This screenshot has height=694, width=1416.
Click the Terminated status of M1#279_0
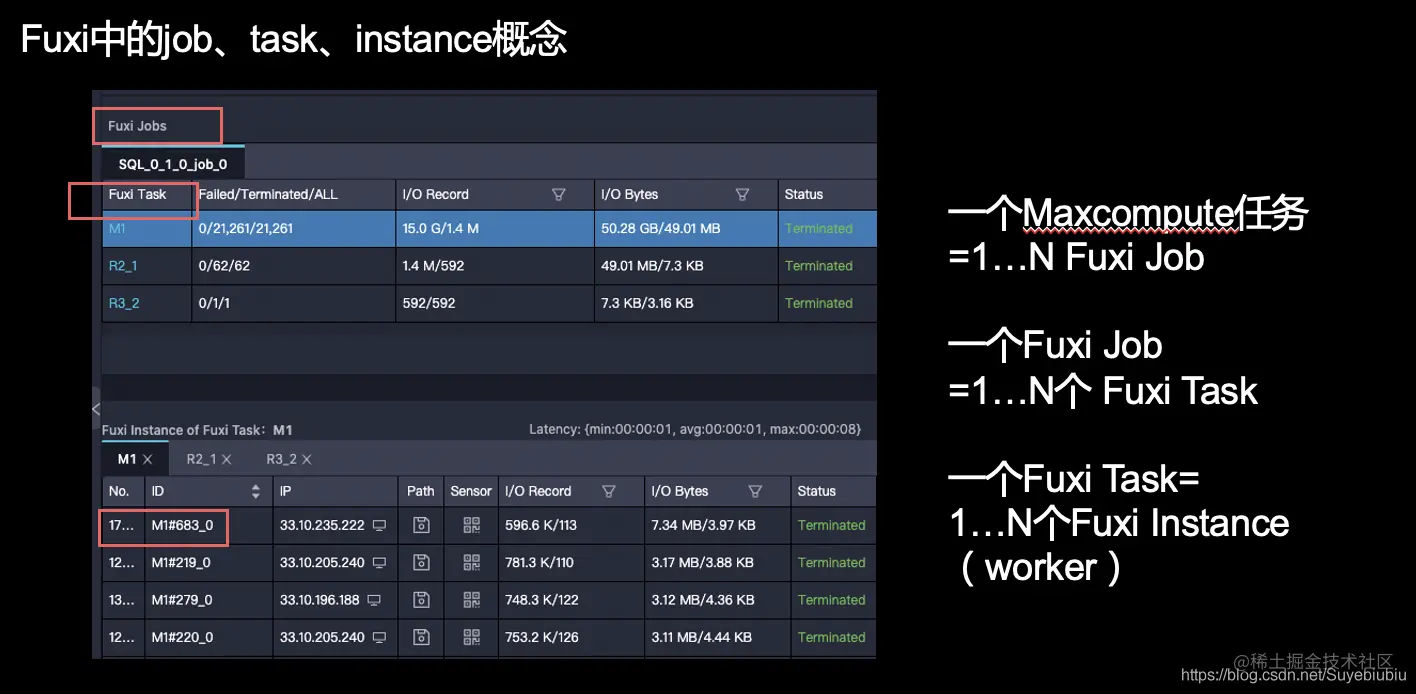pyautogui.click(x=832, y=600)
